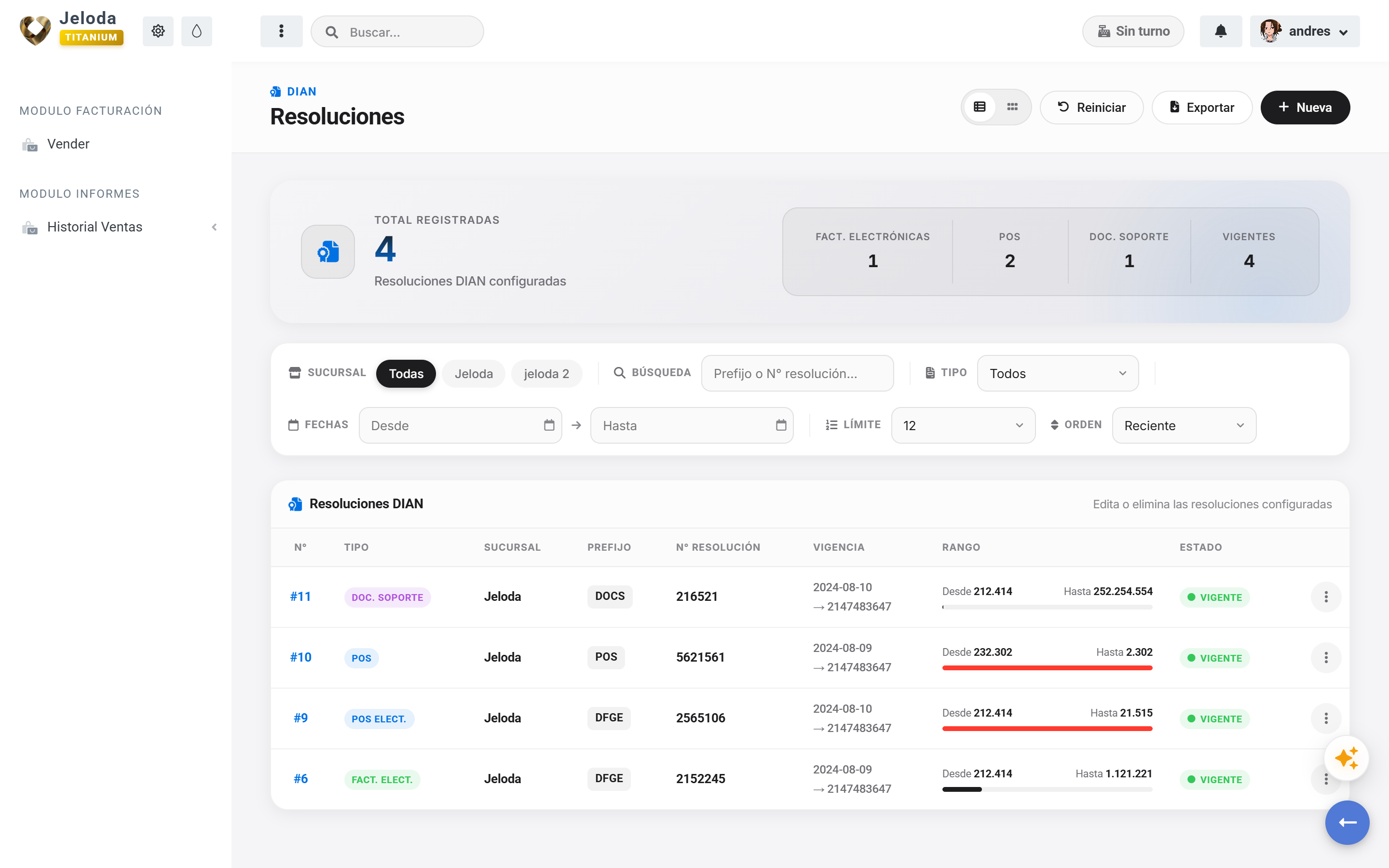Open settings gear icon in header
This screenshot has height=868, width=1389.
point(158,31)
